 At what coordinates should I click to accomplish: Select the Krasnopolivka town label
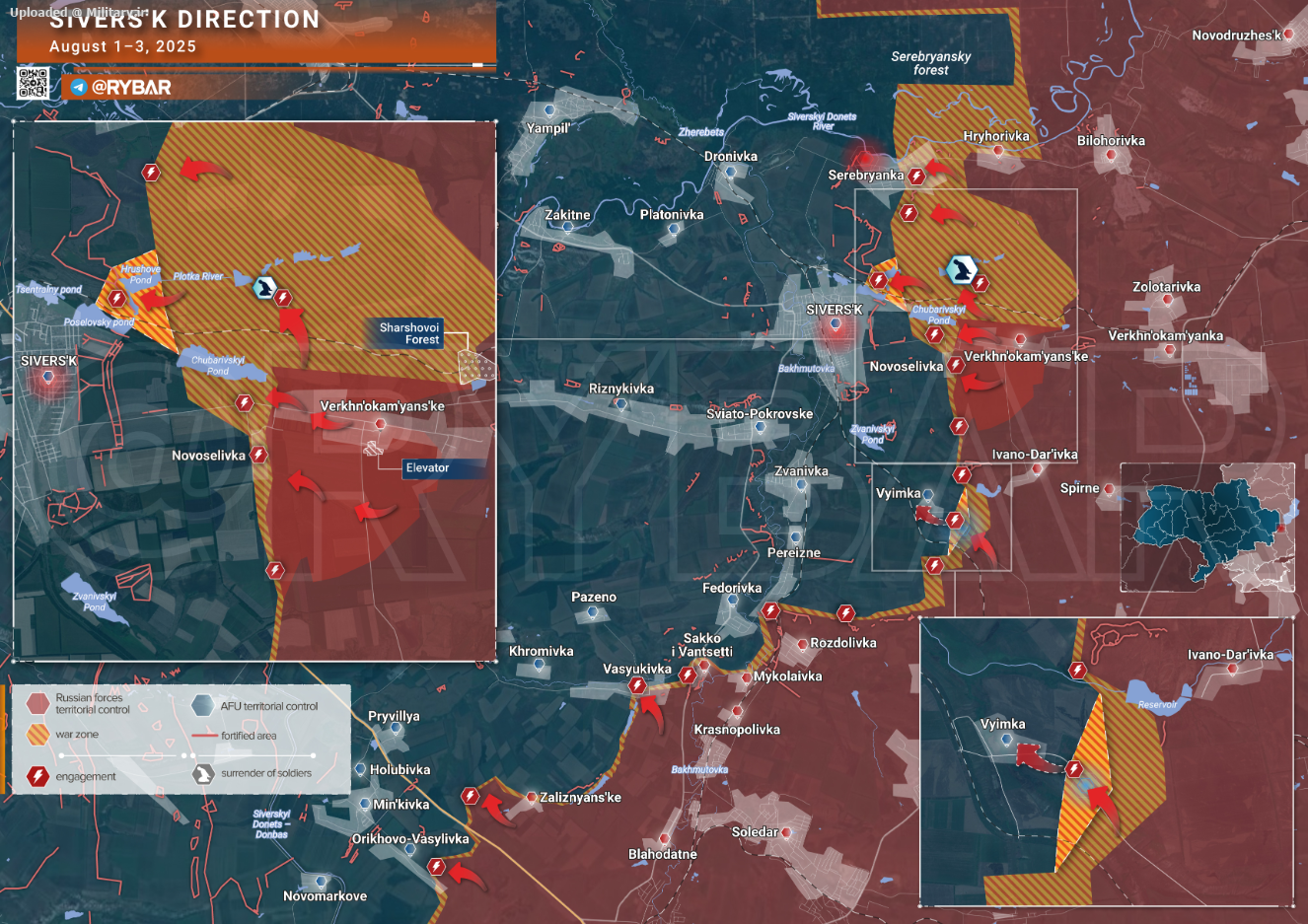pyautogui.click(x=737, y=731)
